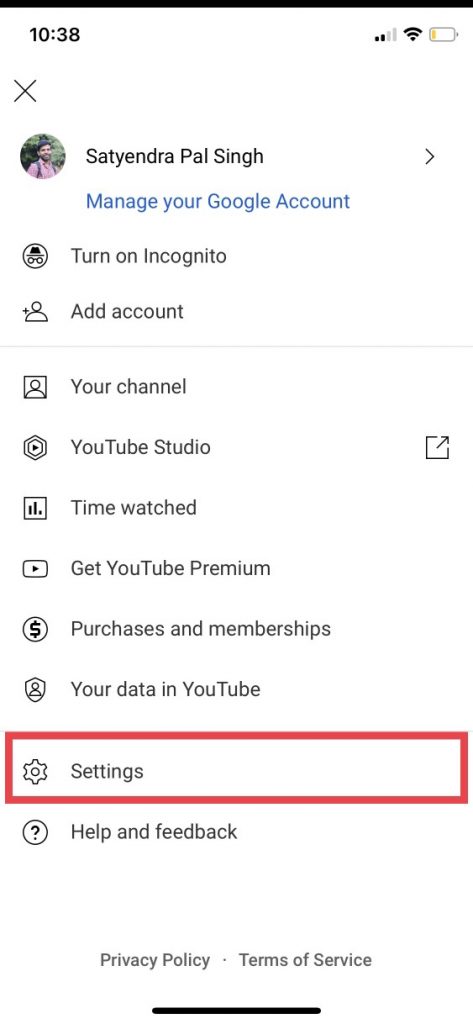Screen dimensions: 473x1024
Task: Open the Terms of Service link
Action: point(305,960)
